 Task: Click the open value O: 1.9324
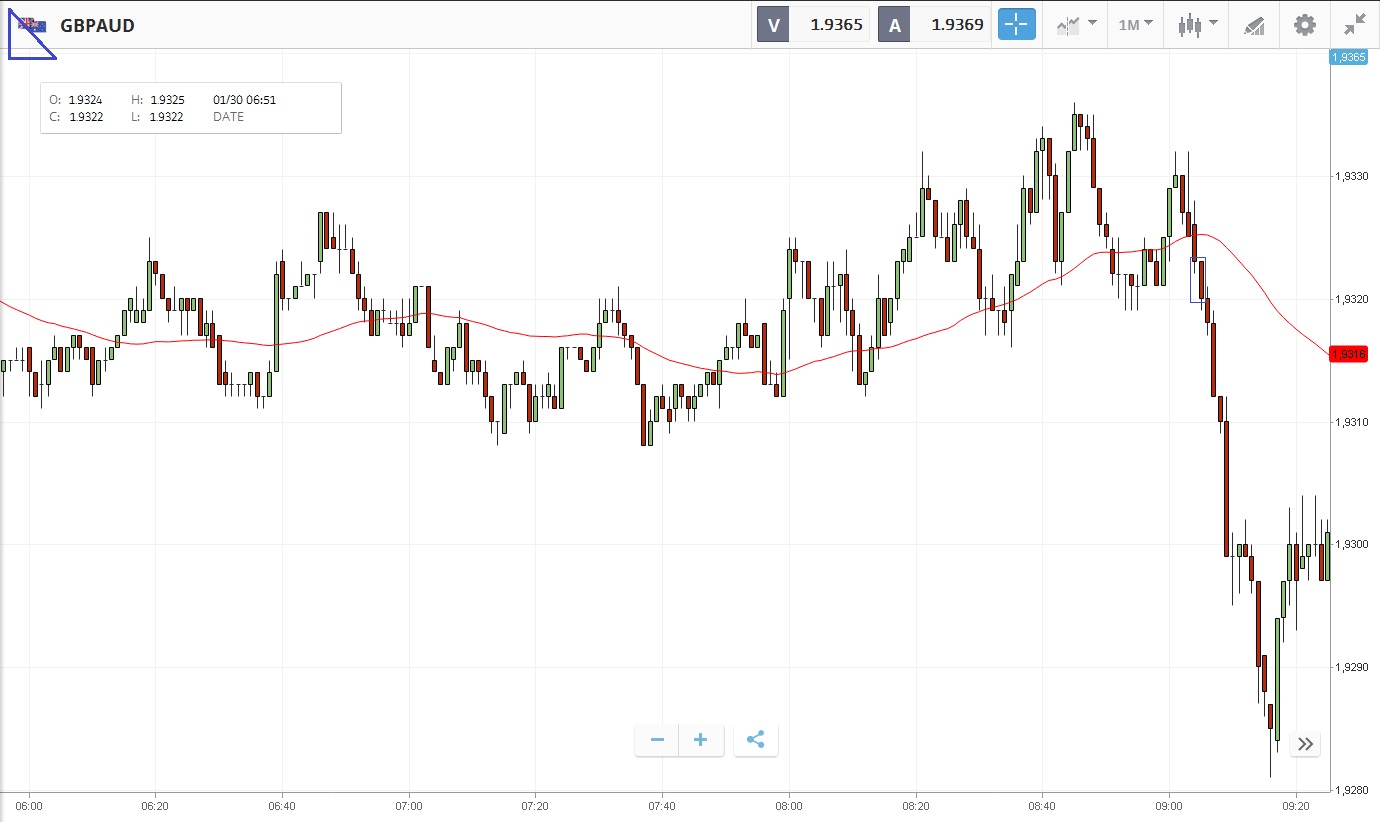pos(76,100)
